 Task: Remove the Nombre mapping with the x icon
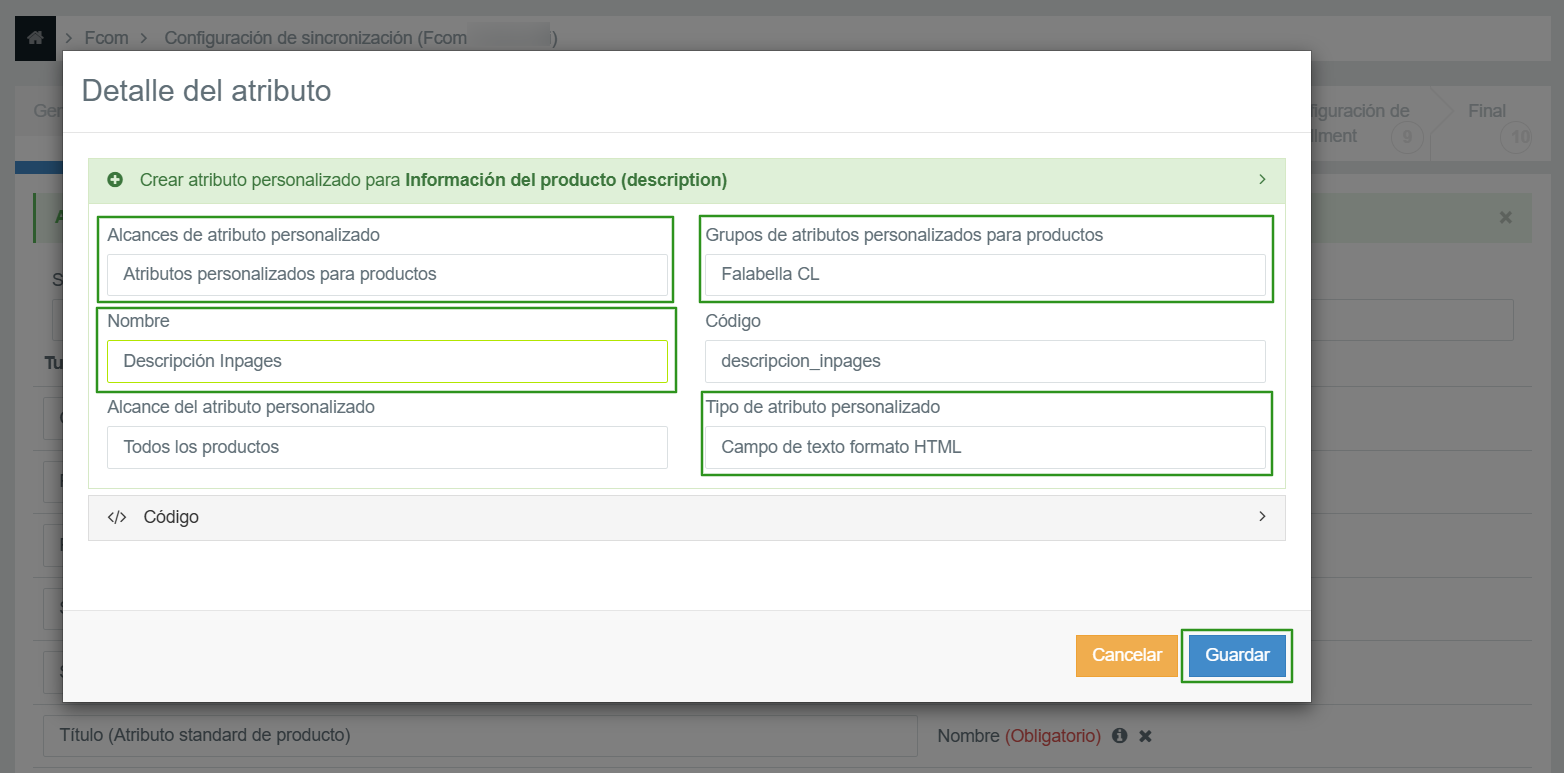click(1146, 735)
